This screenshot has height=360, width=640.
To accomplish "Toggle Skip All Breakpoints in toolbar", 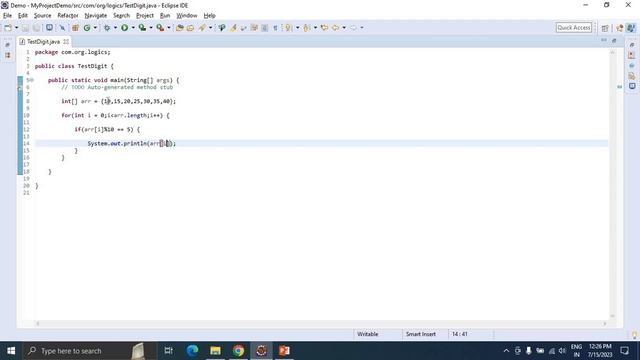I will coord(62,28).
